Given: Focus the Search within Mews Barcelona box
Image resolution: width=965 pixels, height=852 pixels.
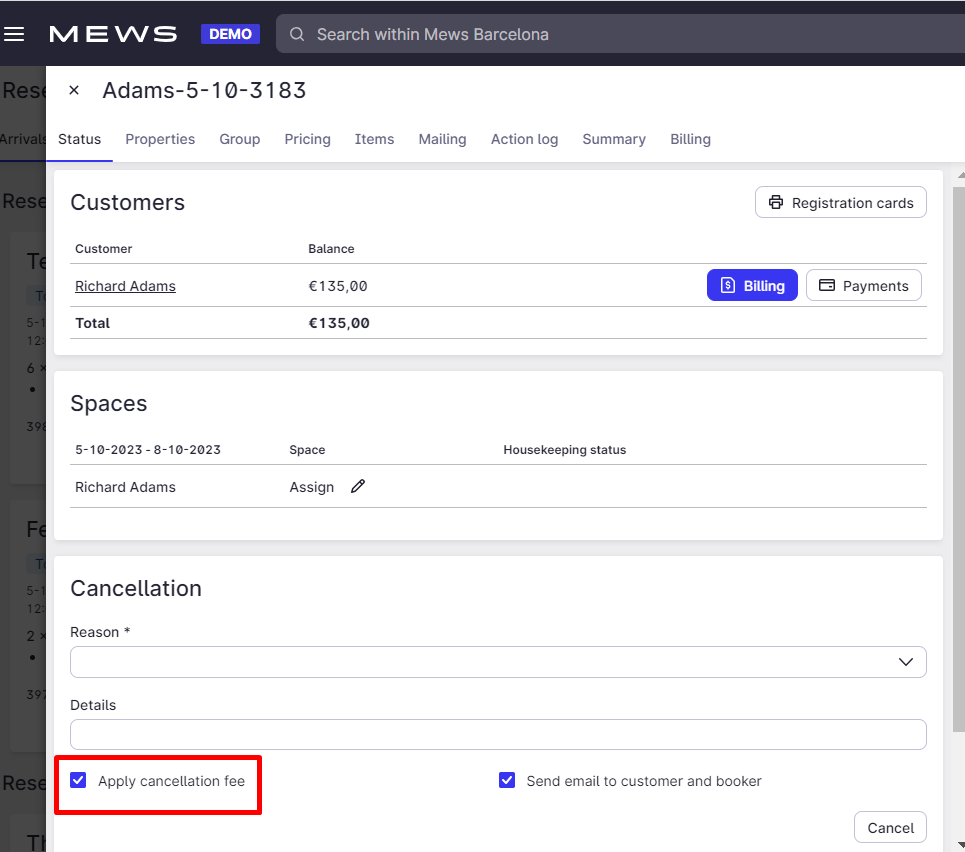Looking at the screenshot, I should [600, 35].
